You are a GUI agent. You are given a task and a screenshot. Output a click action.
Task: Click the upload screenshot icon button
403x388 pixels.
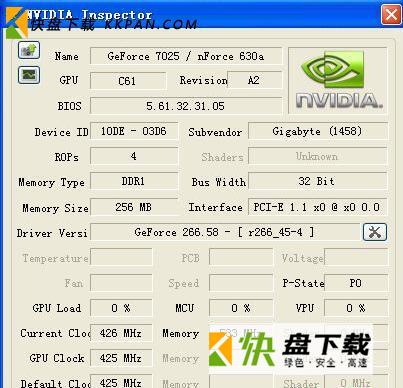coord(29,50)
